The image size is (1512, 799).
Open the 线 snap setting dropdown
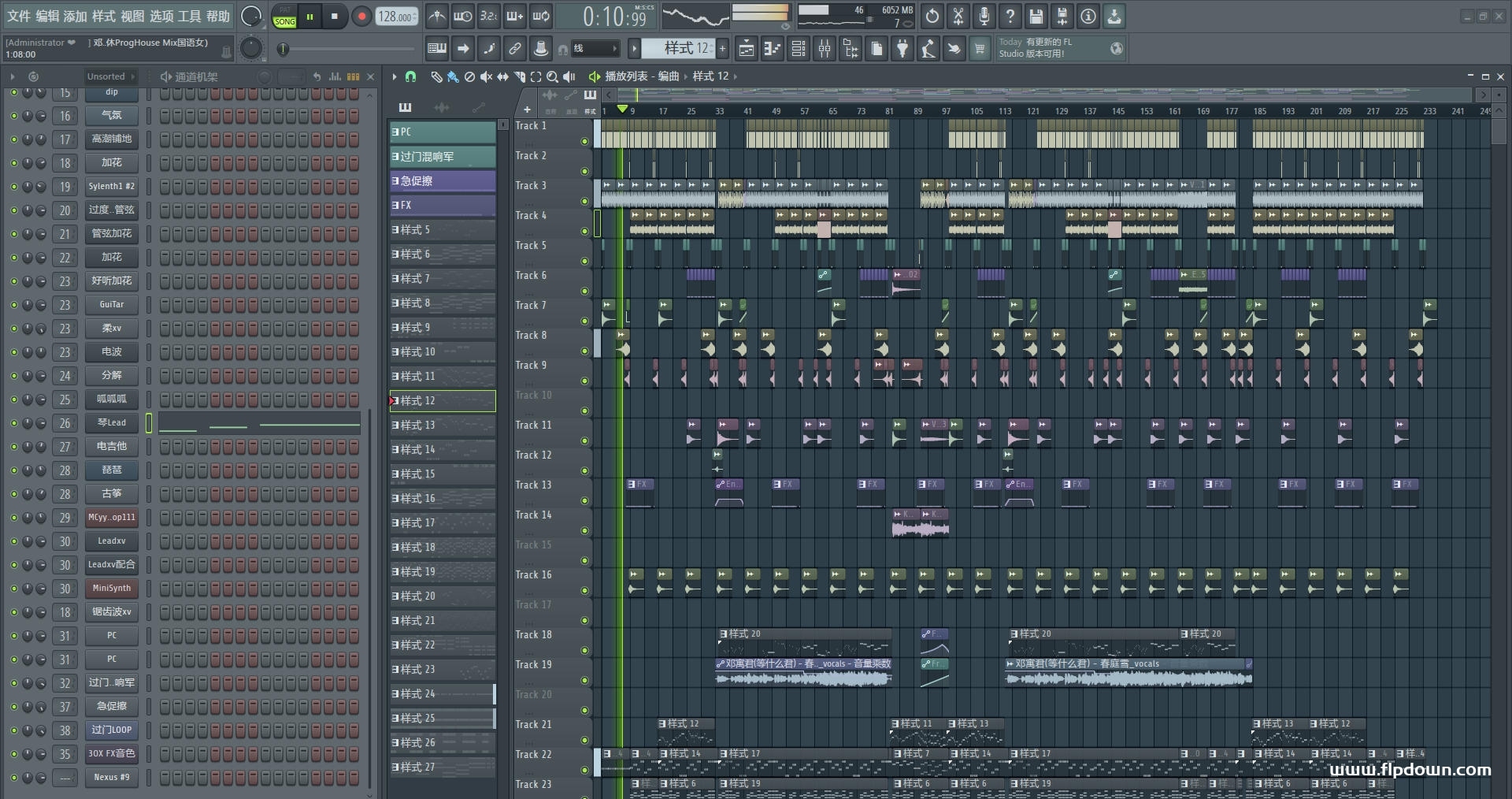pos(595,49)
